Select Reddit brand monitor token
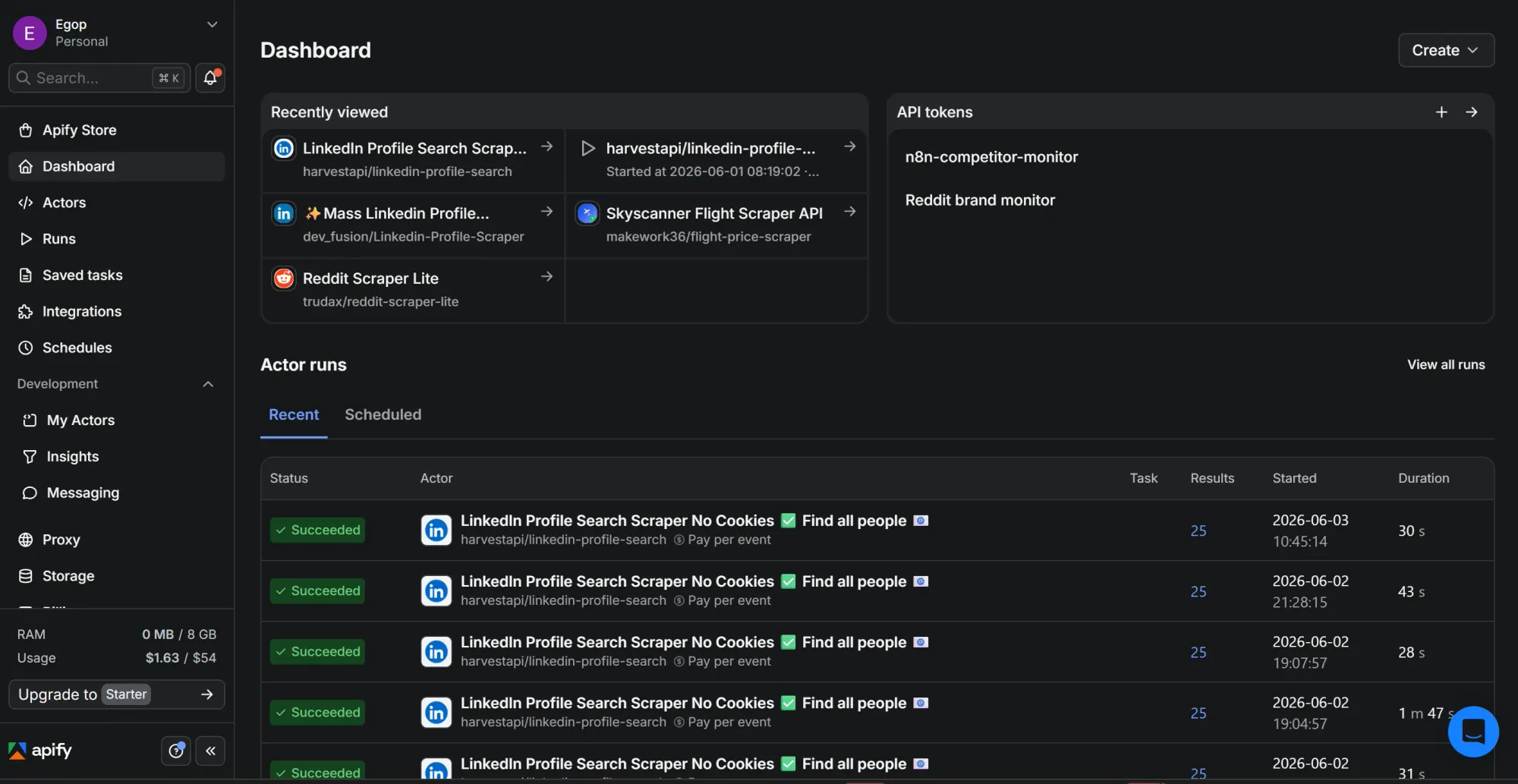The image size is (1518, 784). pos(980,200)
